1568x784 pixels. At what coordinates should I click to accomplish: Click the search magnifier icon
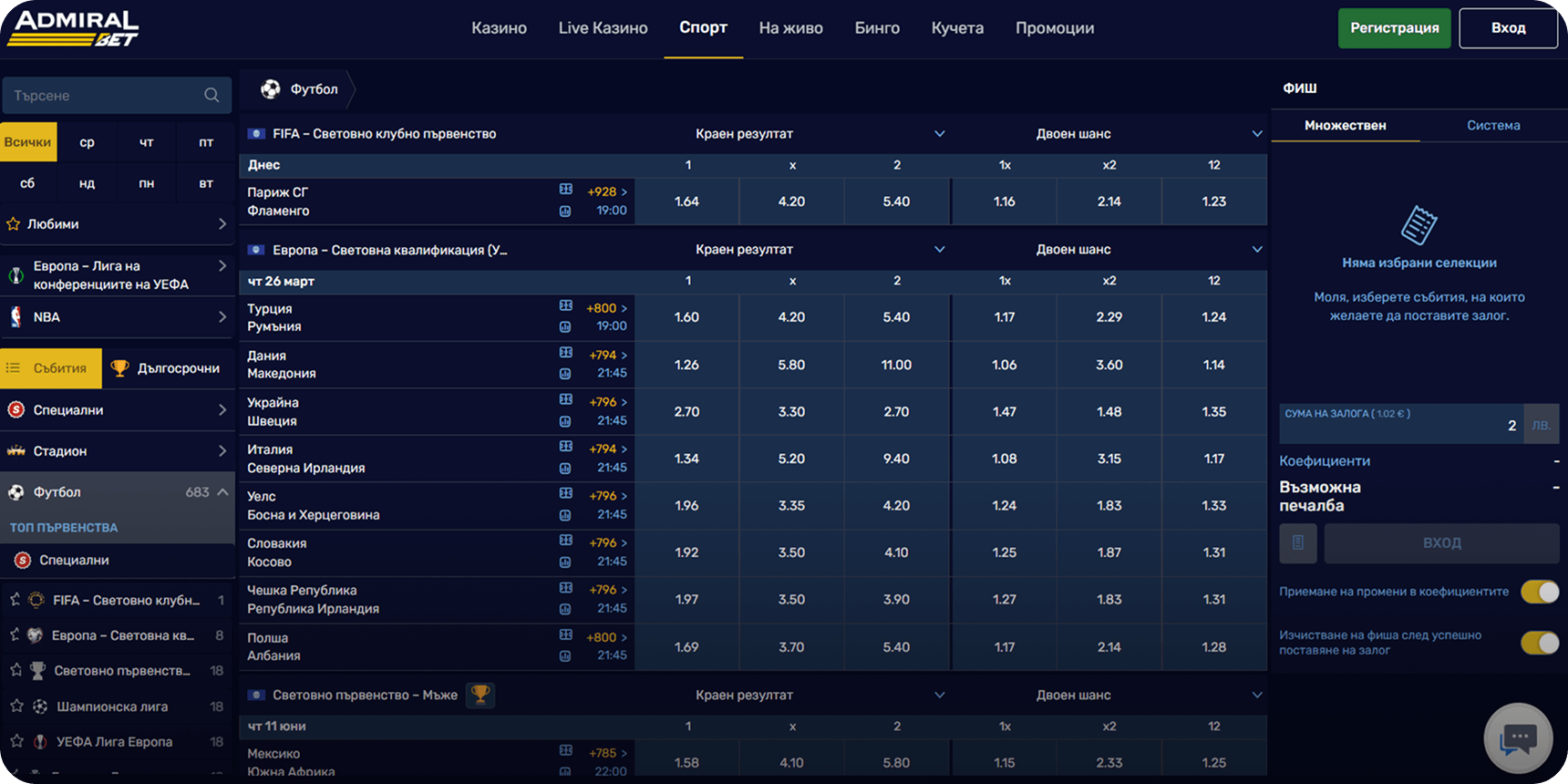tap(211, 96)
